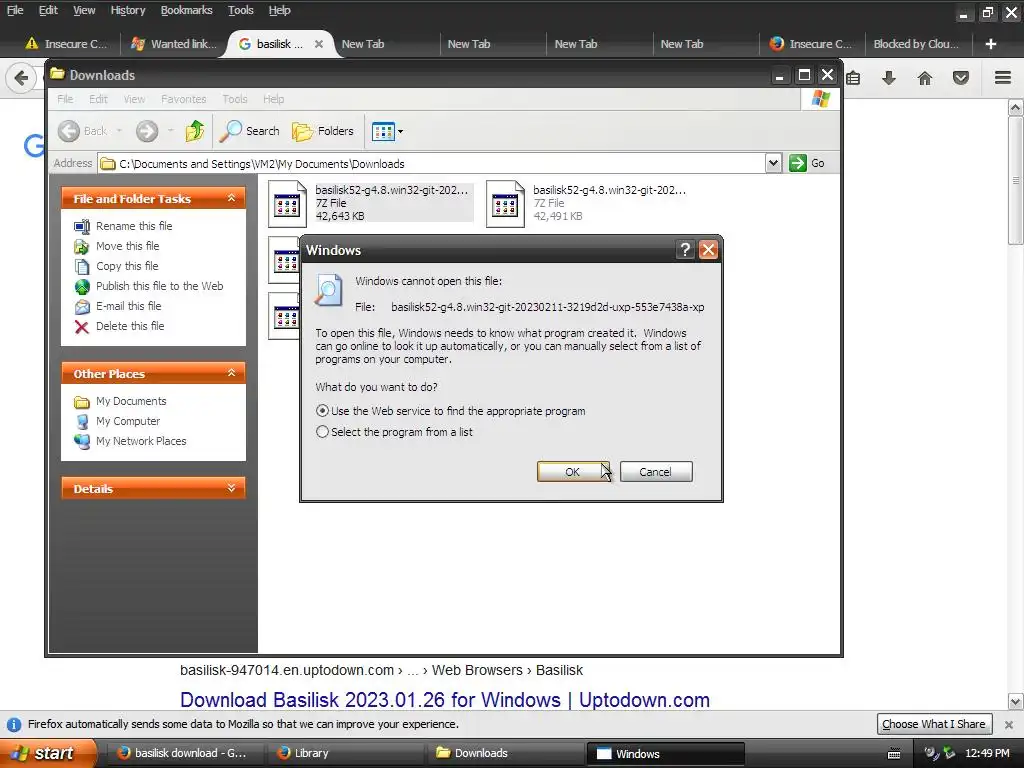Open Firefox bookmarks list icon
Screen dimensions: 1024x768
pyautogui.click(x=853, y=78)
